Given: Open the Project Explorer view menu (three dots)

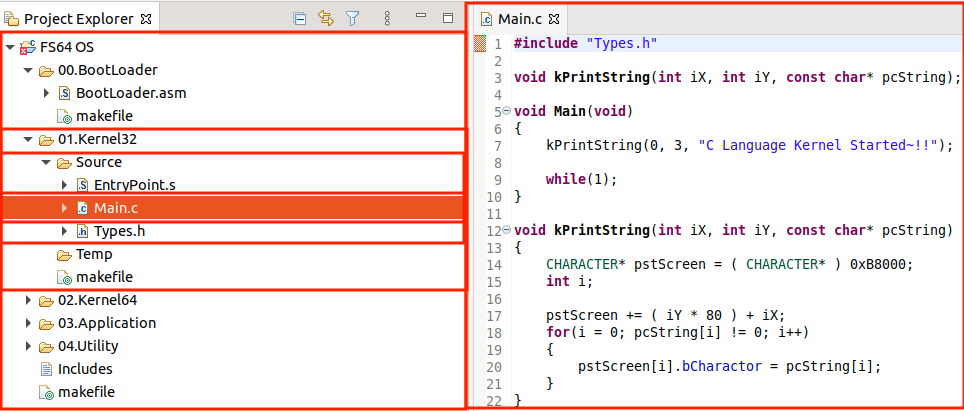Looking at the screenshot, I should pos(387,18).
